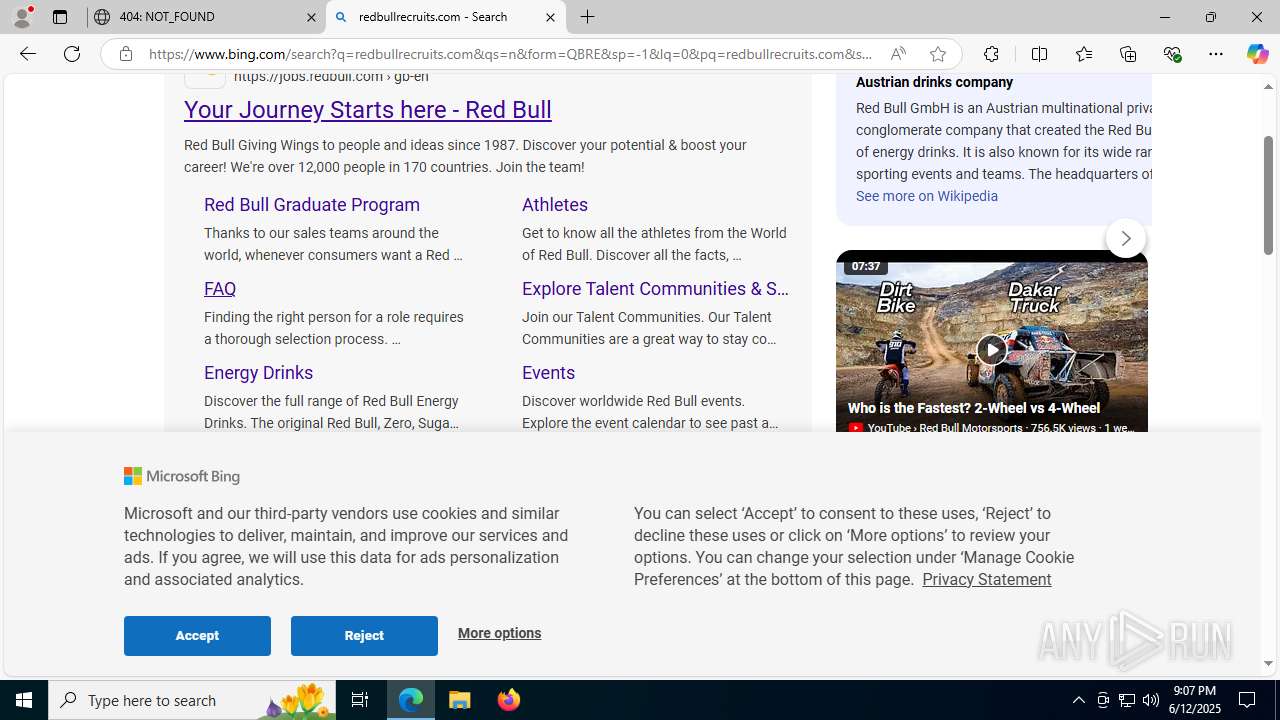
Task: Open Action Center notifications icon
Action: (1248, 700)
